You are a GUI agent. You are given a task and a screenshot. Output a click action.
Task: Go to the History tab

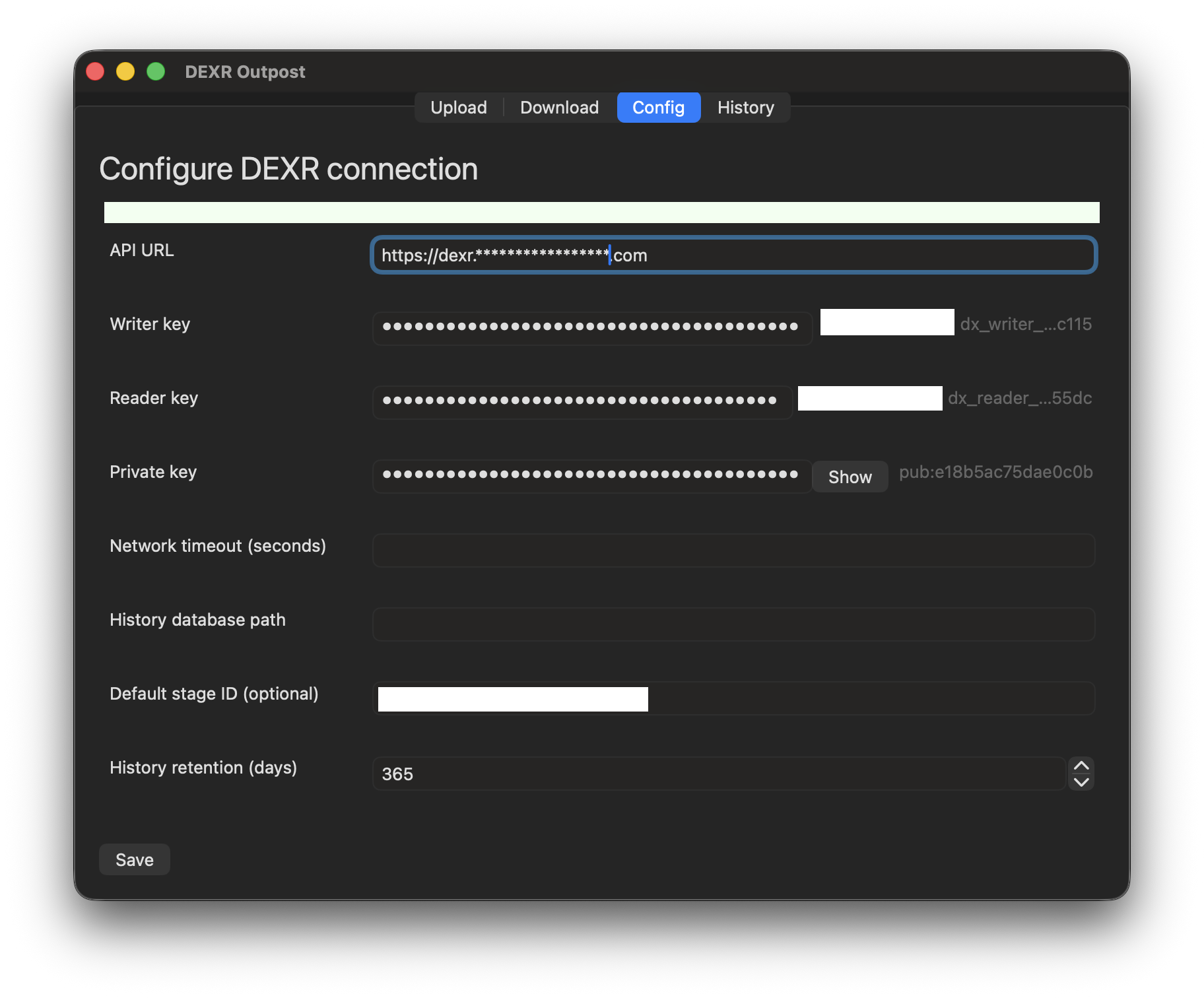pyautogui.click(x=745, y=108)
